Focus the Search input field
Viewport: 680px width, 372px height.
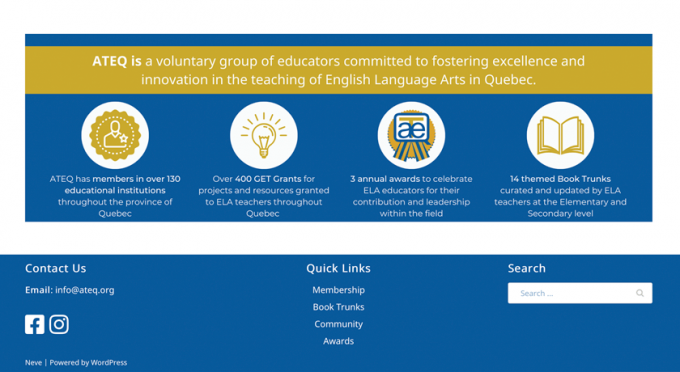pos(580,293)
